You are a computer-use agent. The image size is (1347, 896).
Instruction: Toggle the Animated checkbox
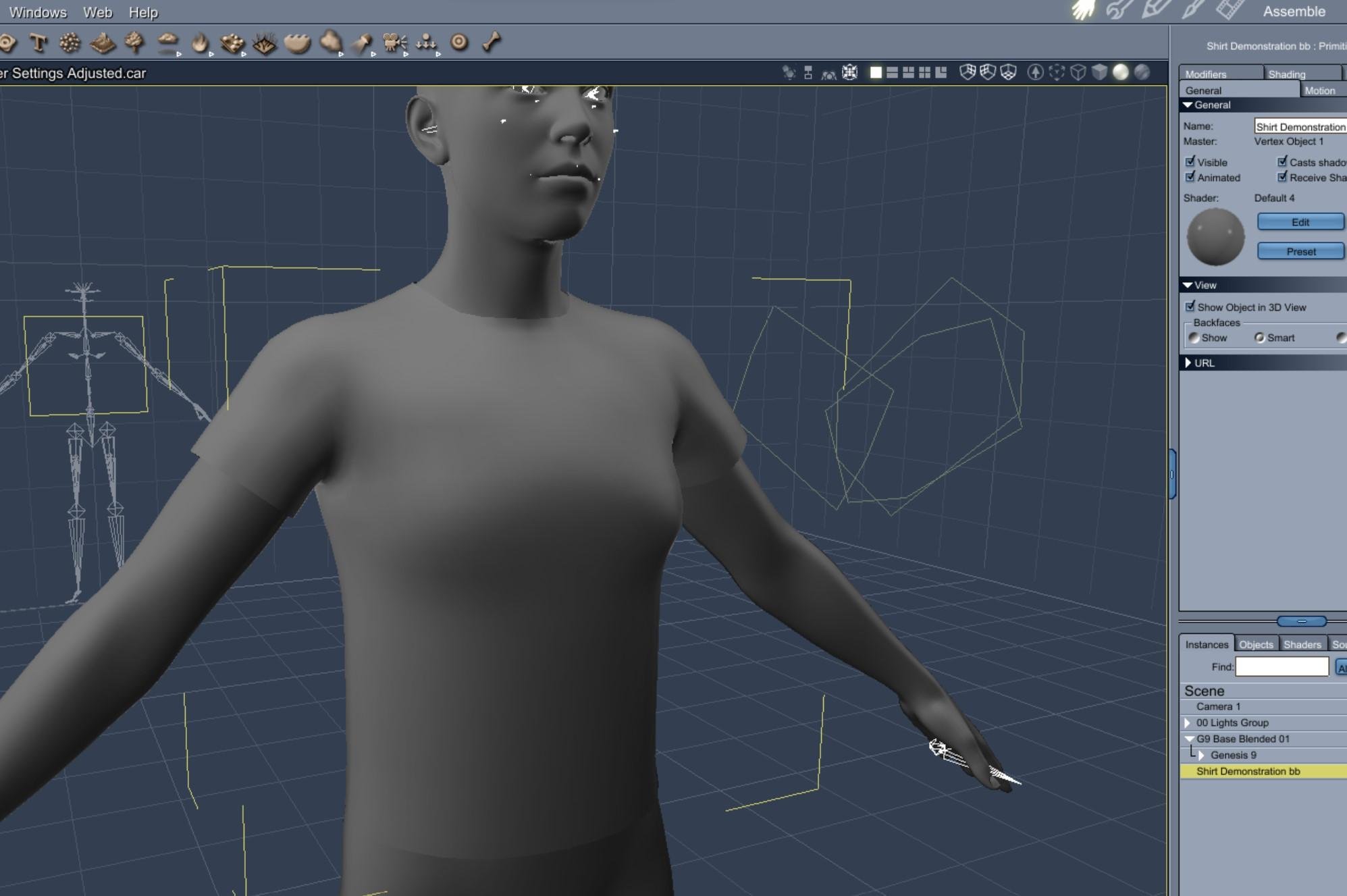point(1190,177)
